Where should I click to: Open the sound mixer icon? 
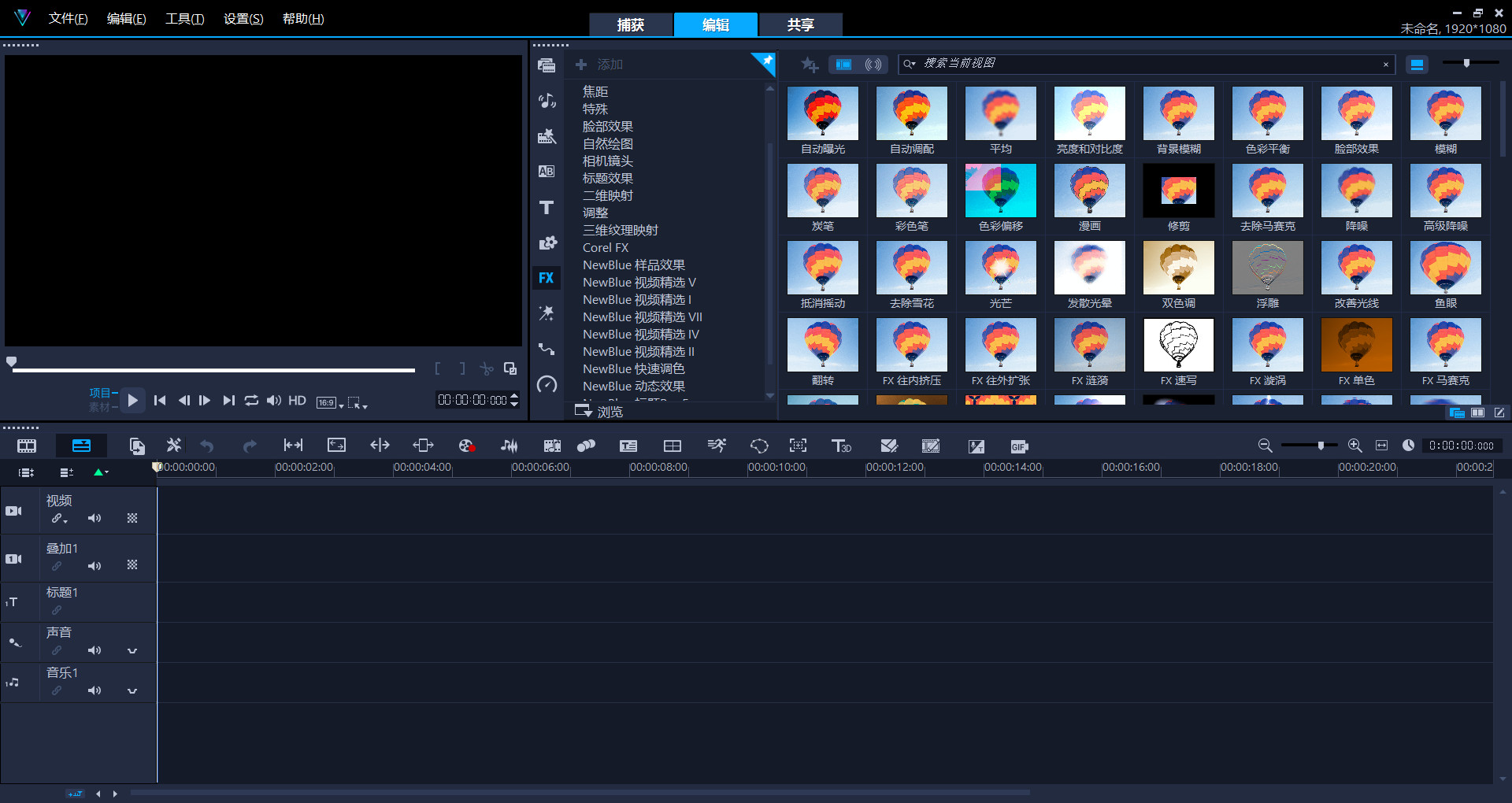click(510, 446)
